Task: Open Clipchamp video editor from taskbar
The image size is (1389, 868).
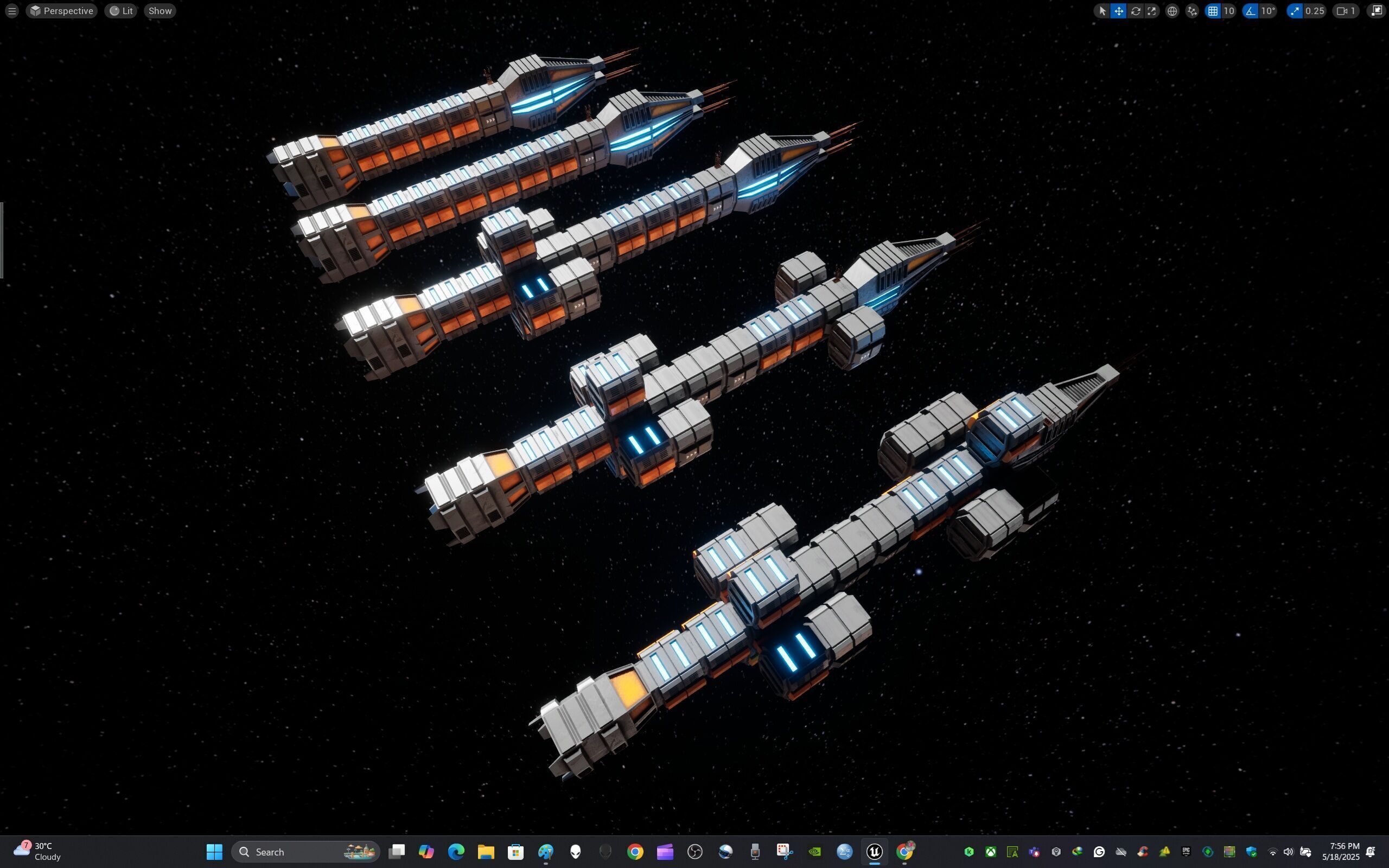Action: coord(665,852)
